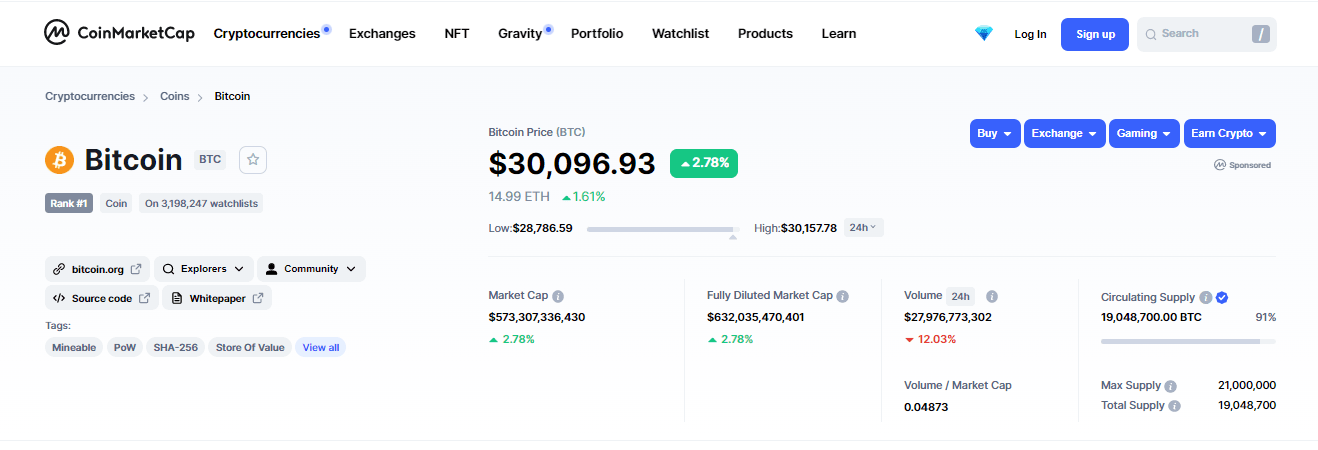Open the Watchlist page

680,33
